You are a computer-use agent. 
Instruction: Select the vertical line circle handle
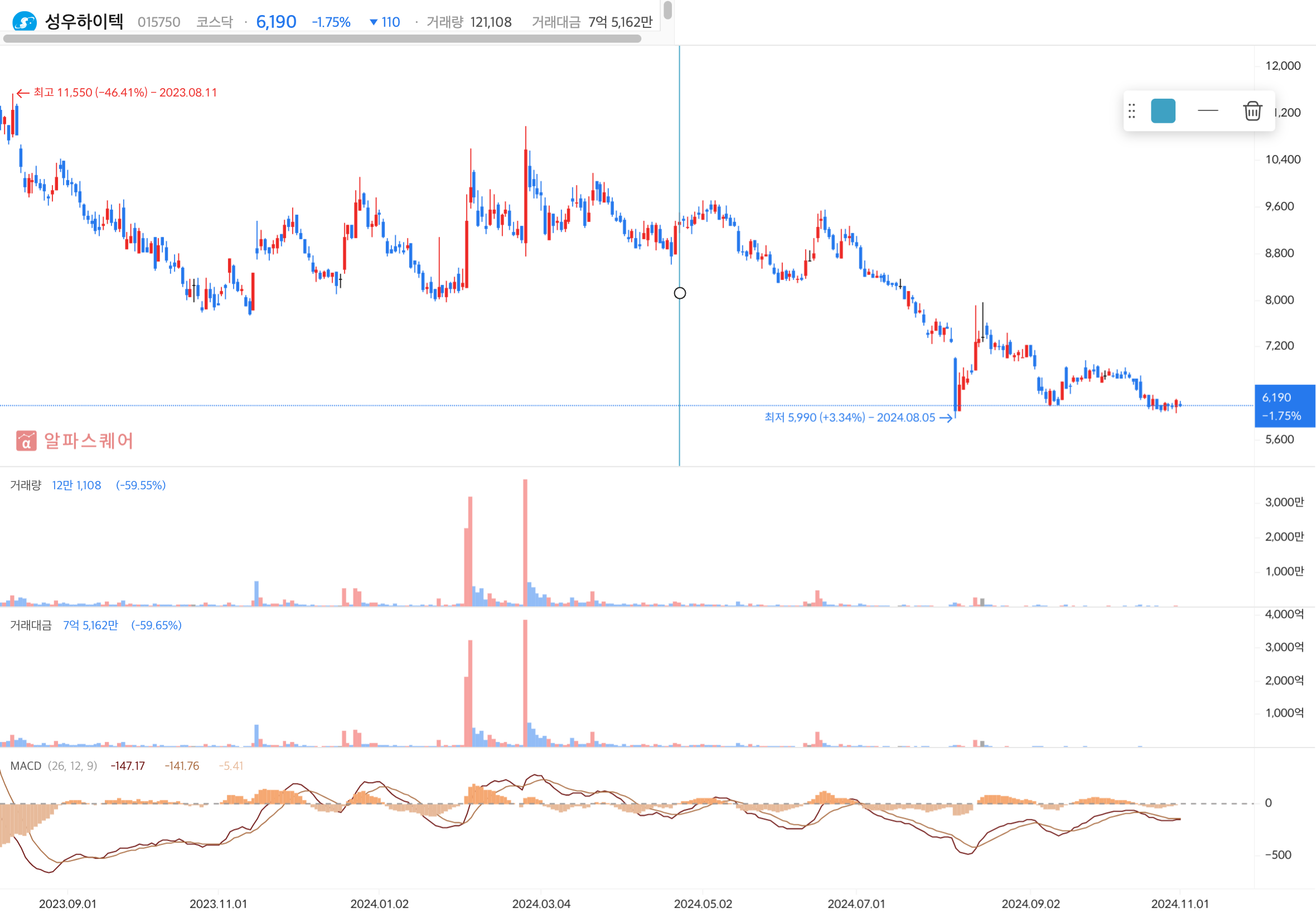coord(680,293)
